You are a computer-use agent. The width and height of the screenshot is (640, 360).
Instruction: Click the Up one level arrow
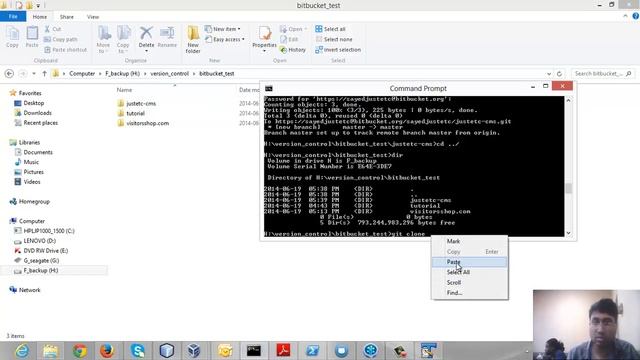(44, 73)
